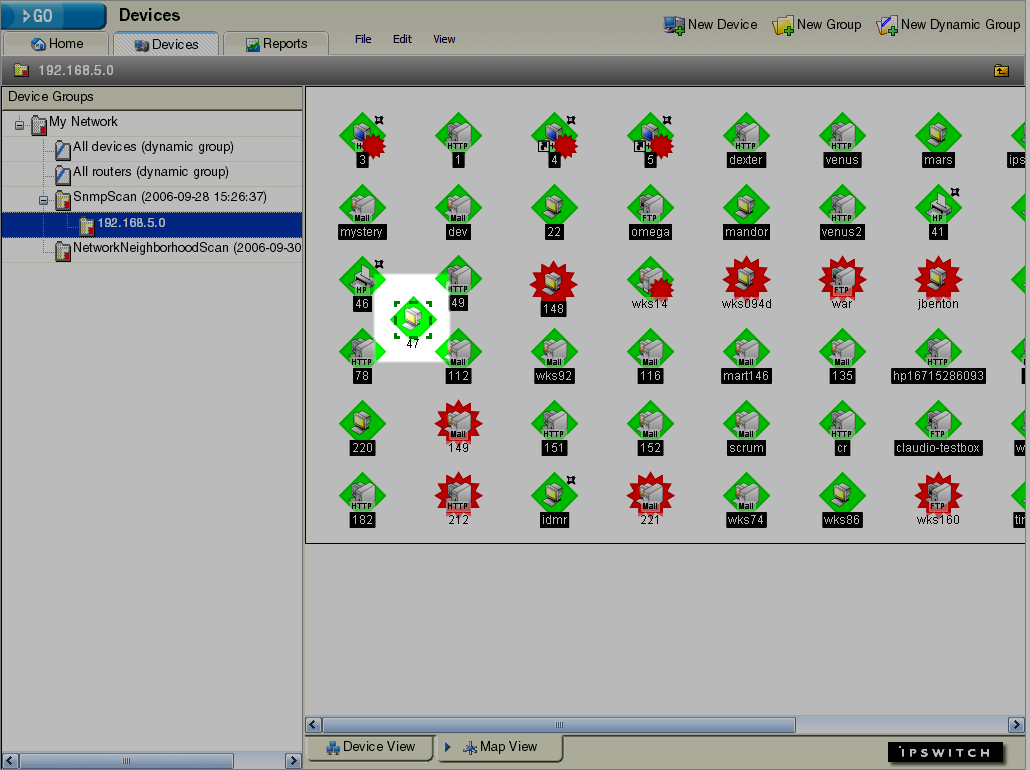Click the Device Groups panel header
The height and width of the screenshot is (770, 1030).
click(152, 97)
